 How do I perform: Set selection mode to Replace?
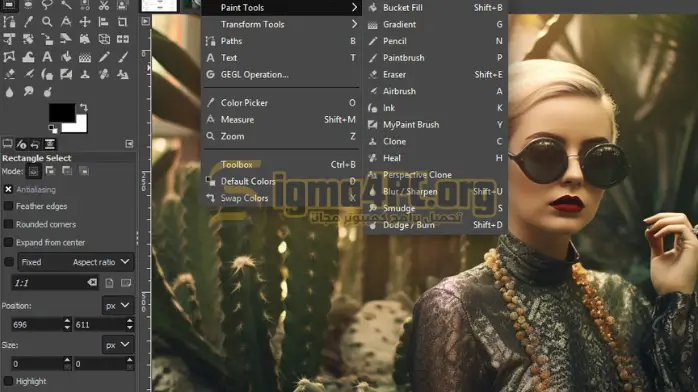33,171
